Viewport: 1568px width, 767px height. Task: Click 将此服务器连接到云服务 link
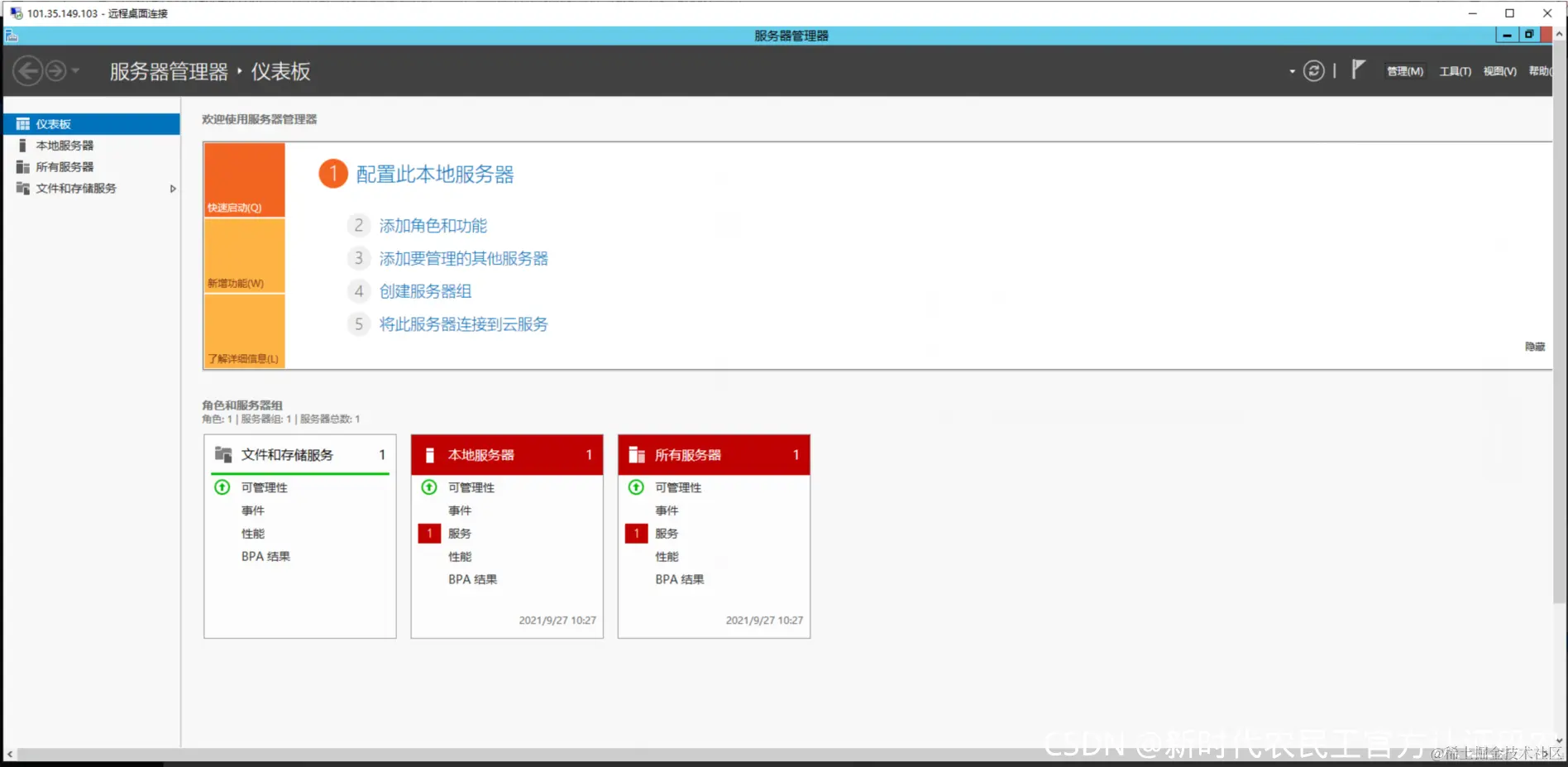464,324
